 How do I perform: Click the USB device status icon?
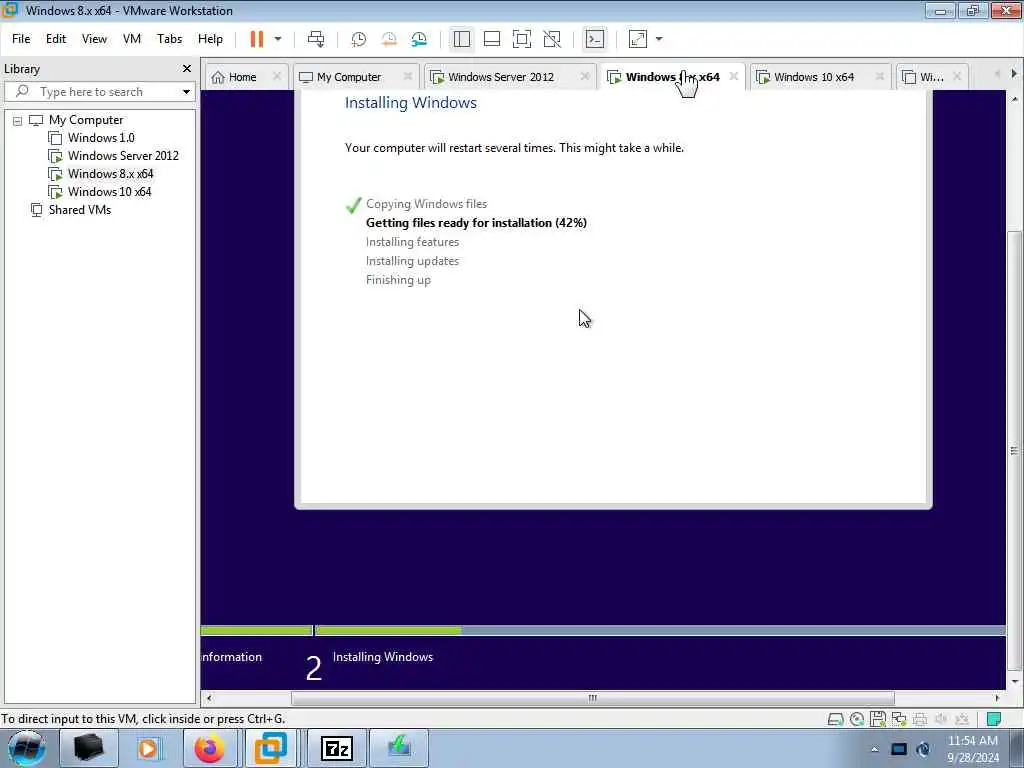coord(962,720)
